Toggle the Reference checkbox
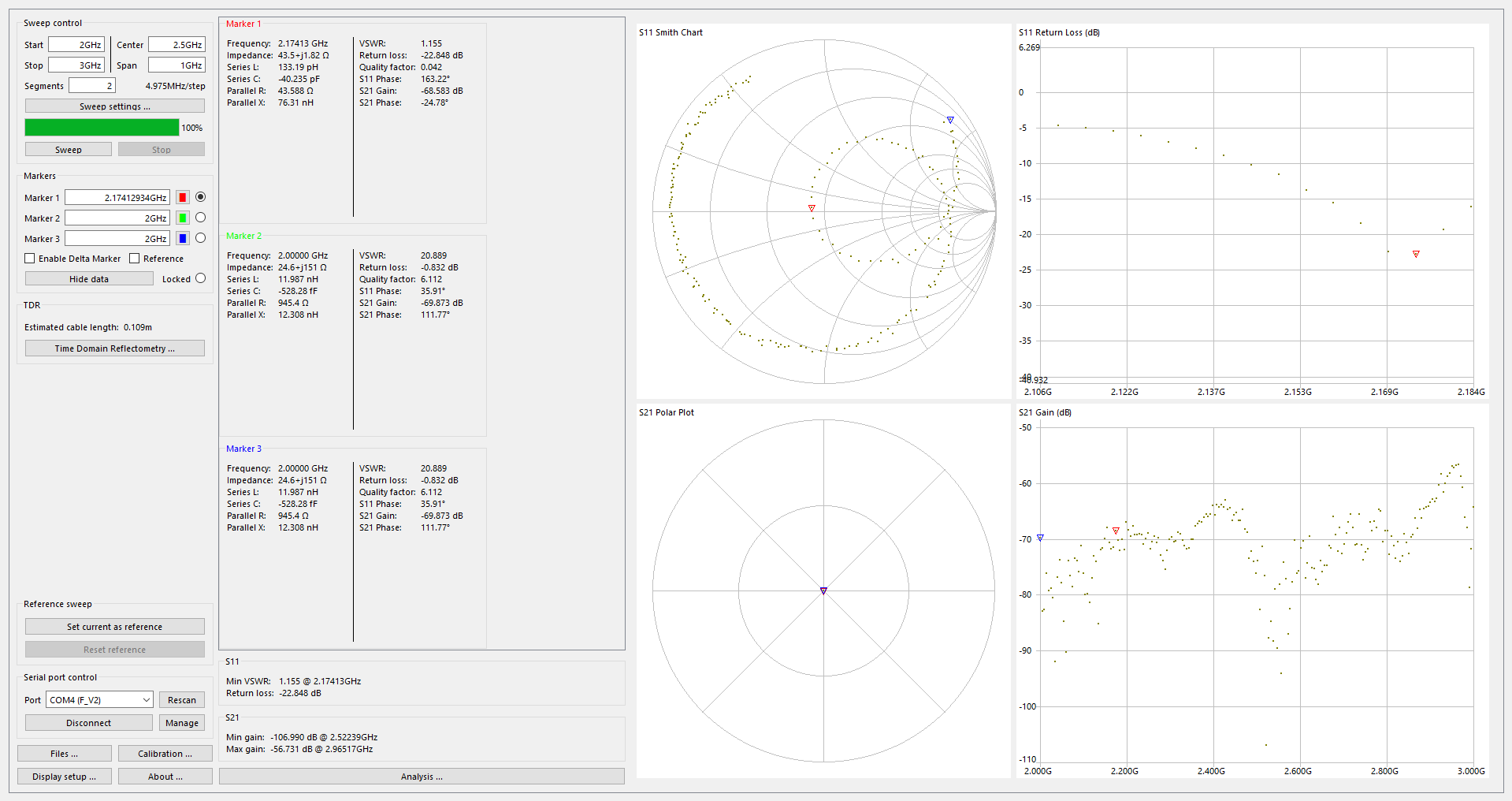The image size is (1512, 801). 135,259
